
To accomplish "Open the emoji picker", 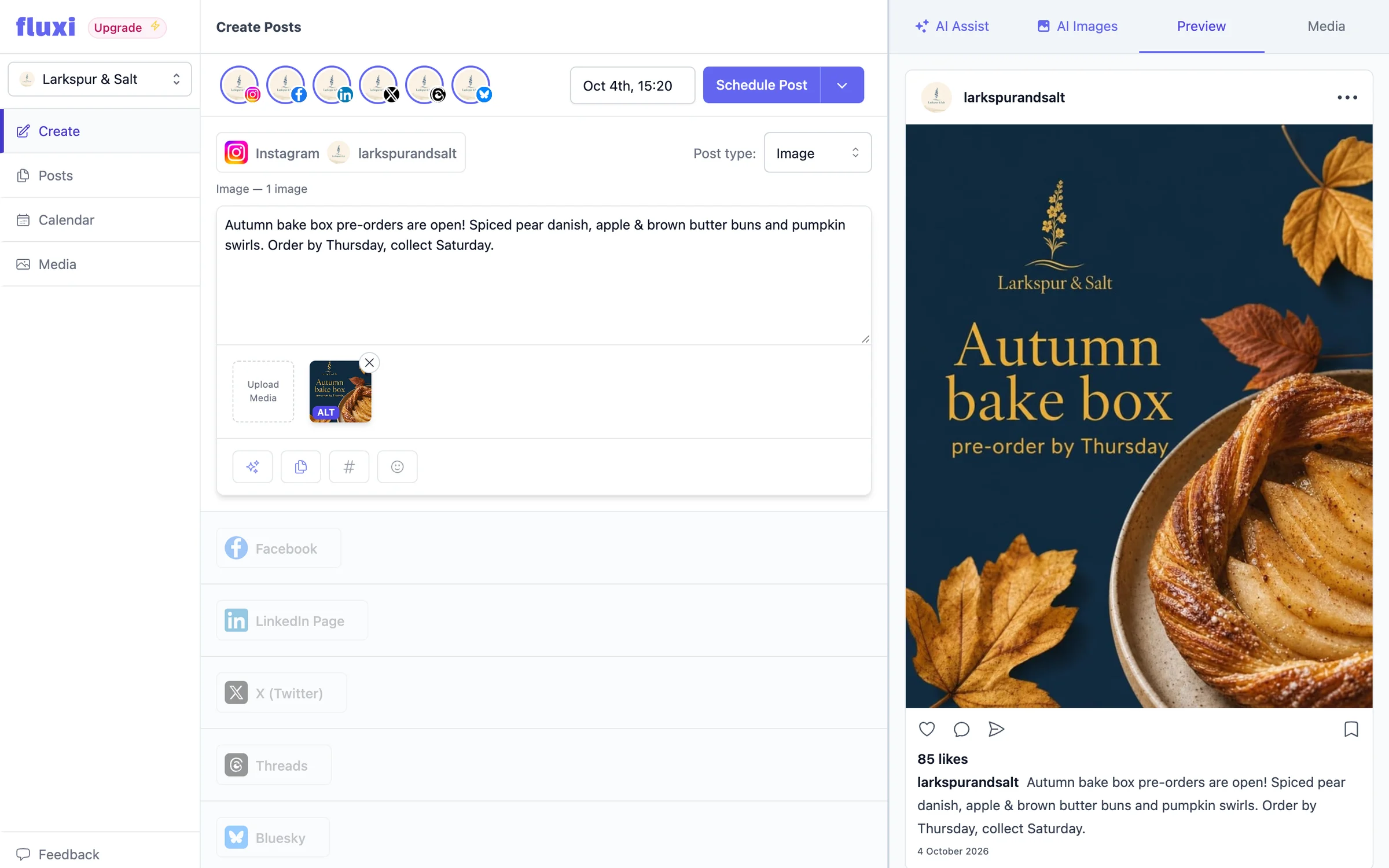I will pyautogui.click(x=397, y=466).
